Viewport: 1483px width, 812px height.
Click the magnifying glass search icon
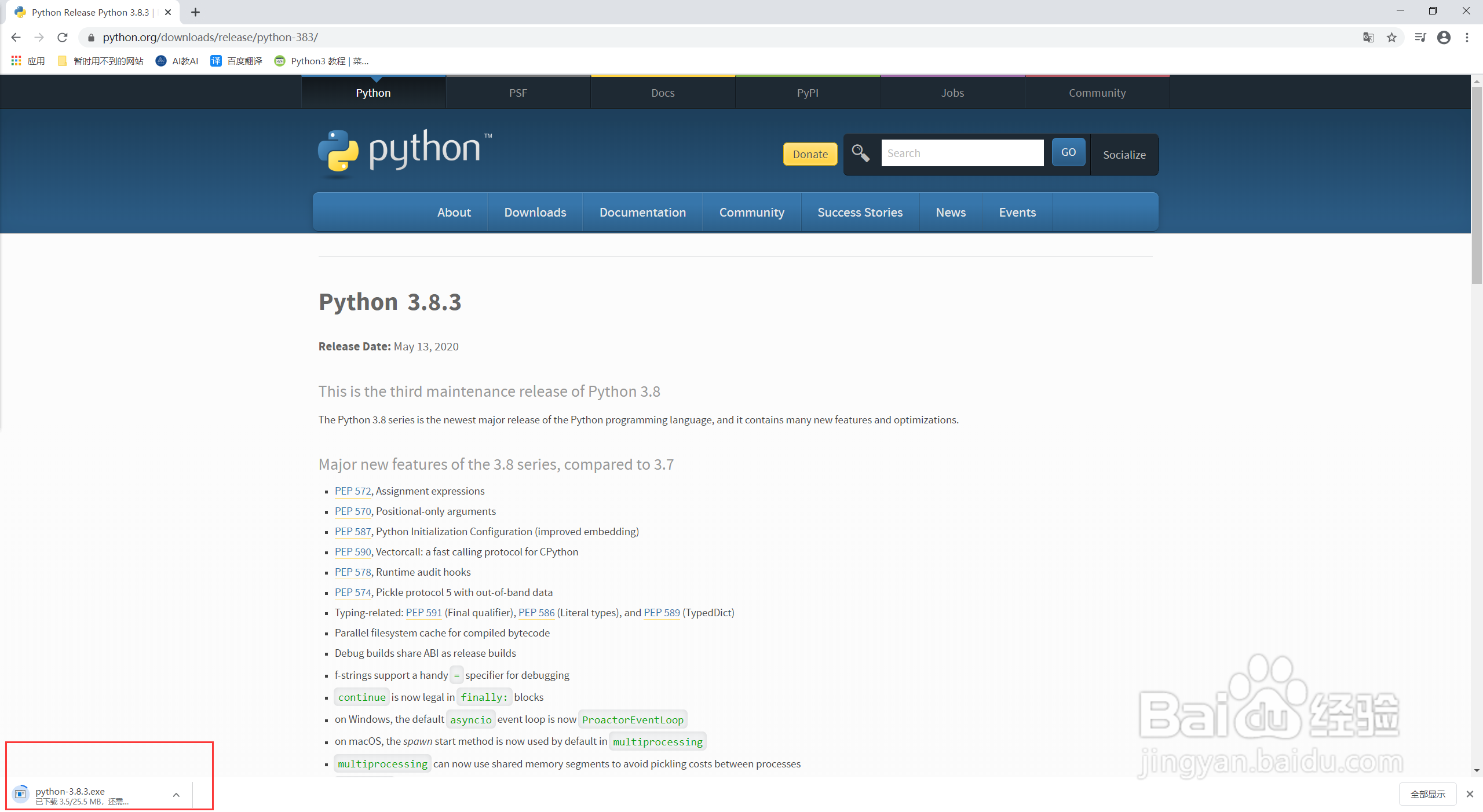click(x=860, y=153)
